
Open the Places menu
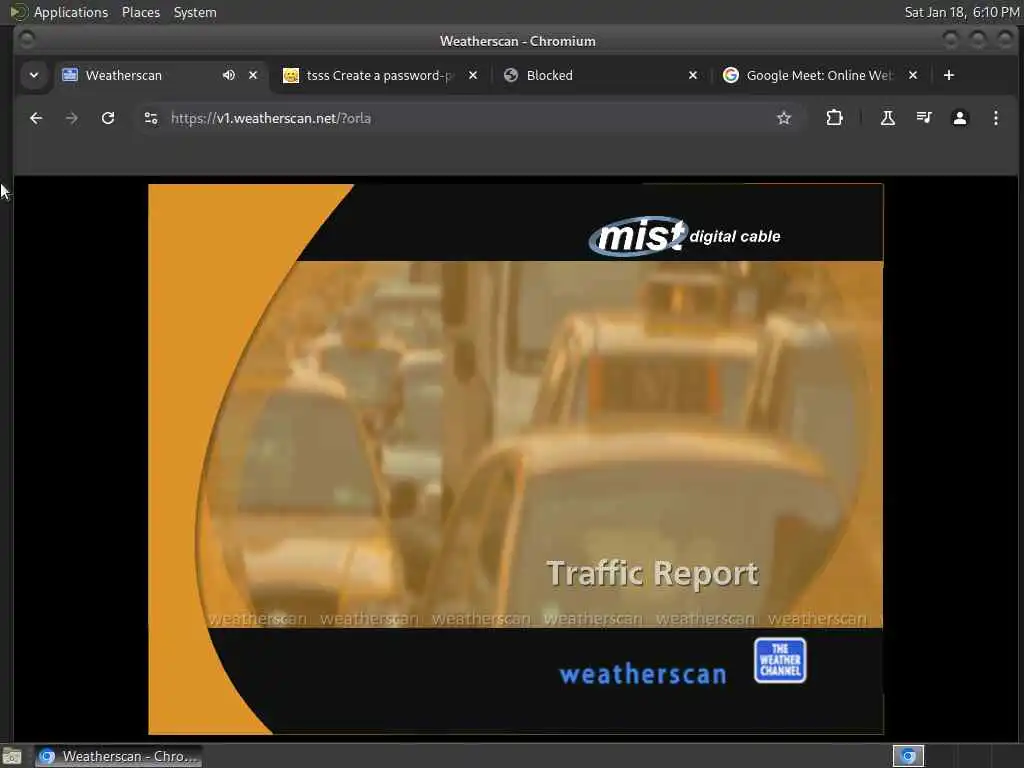(140, 12)
